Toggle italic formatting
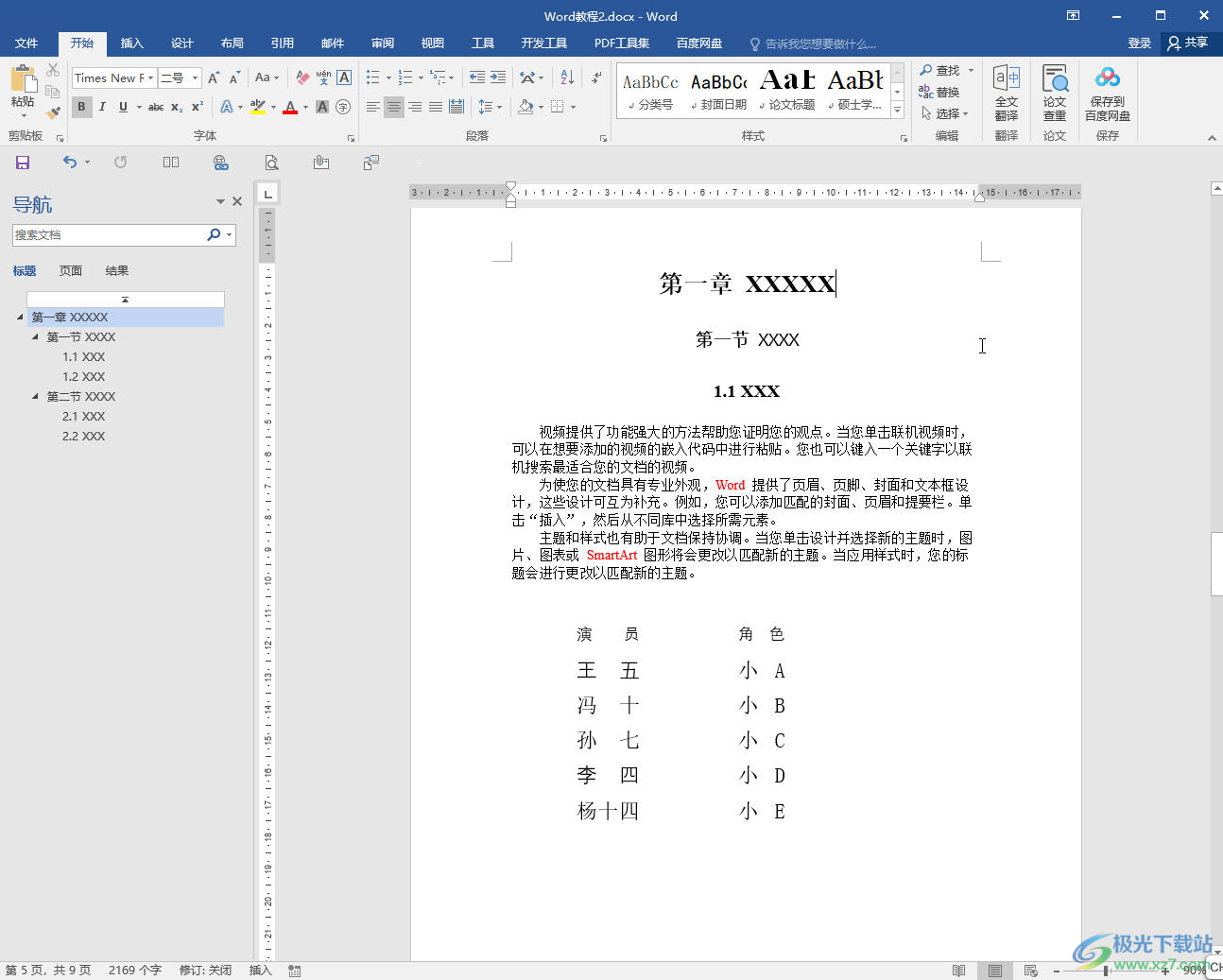This screenshot has width=1223, height=980. click(x=102, y=107)
